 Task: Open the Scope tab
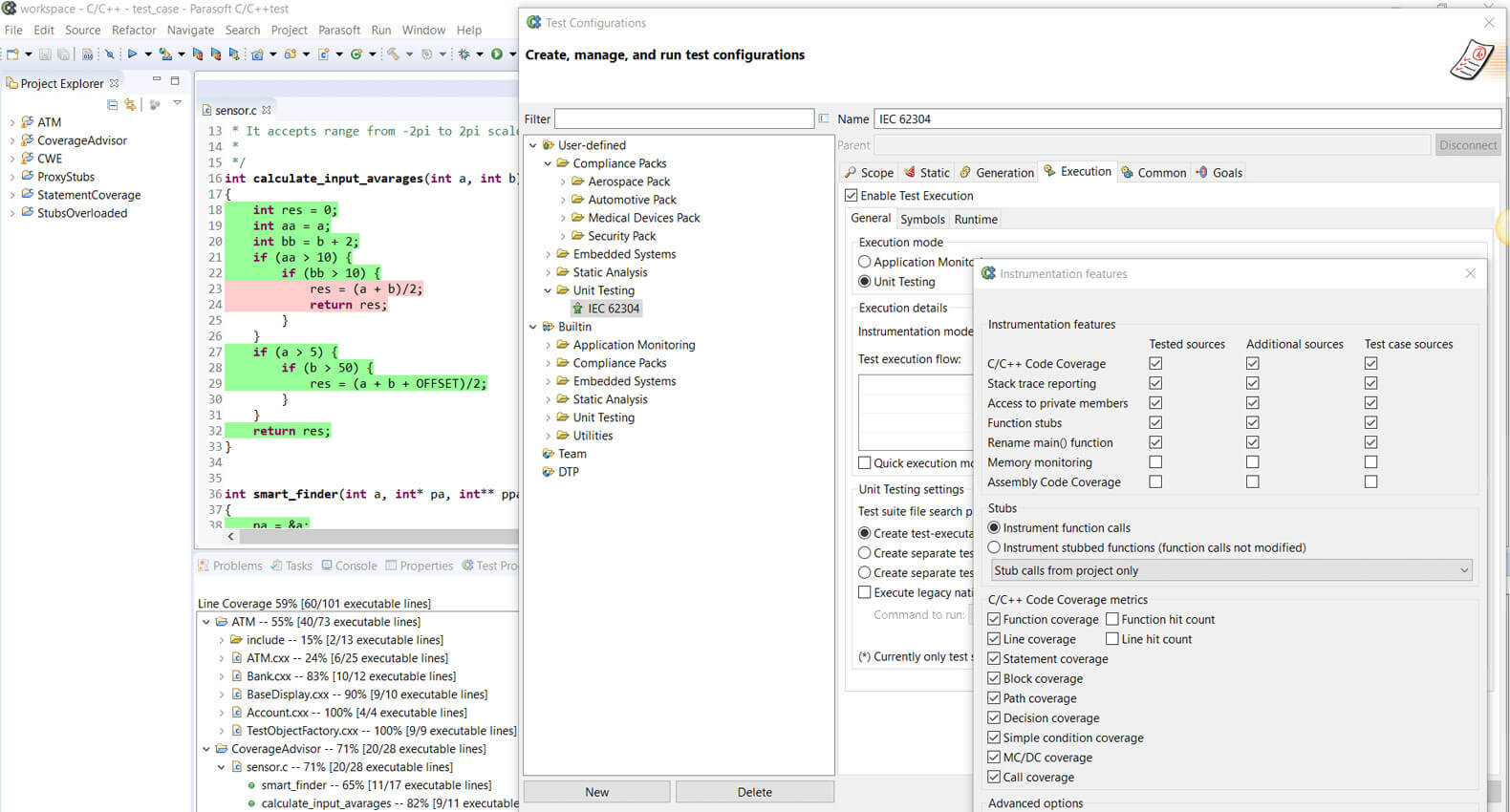[x=869, y=173]
